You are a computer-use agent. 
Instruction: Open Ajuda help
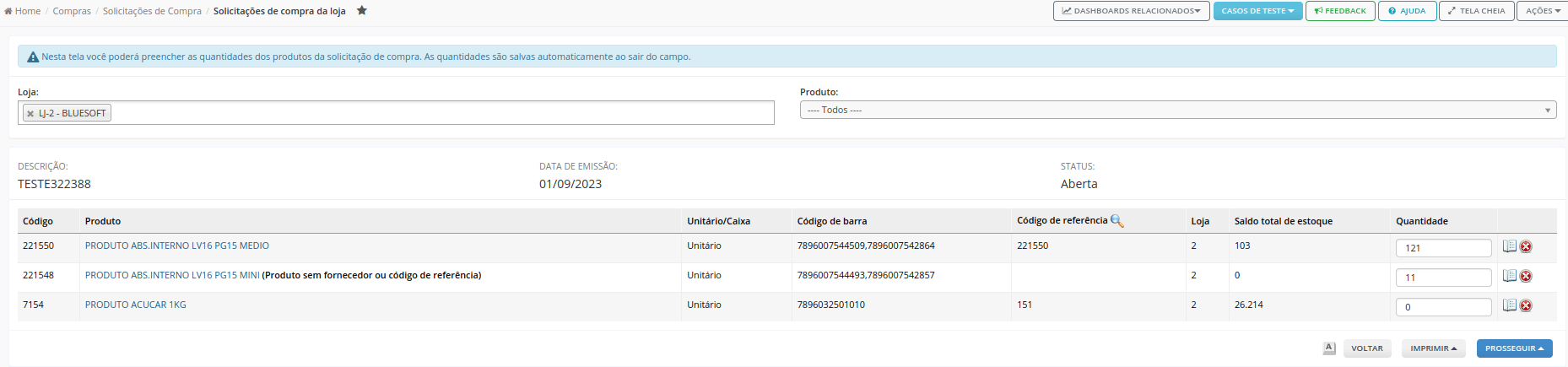coord(1407,11)
